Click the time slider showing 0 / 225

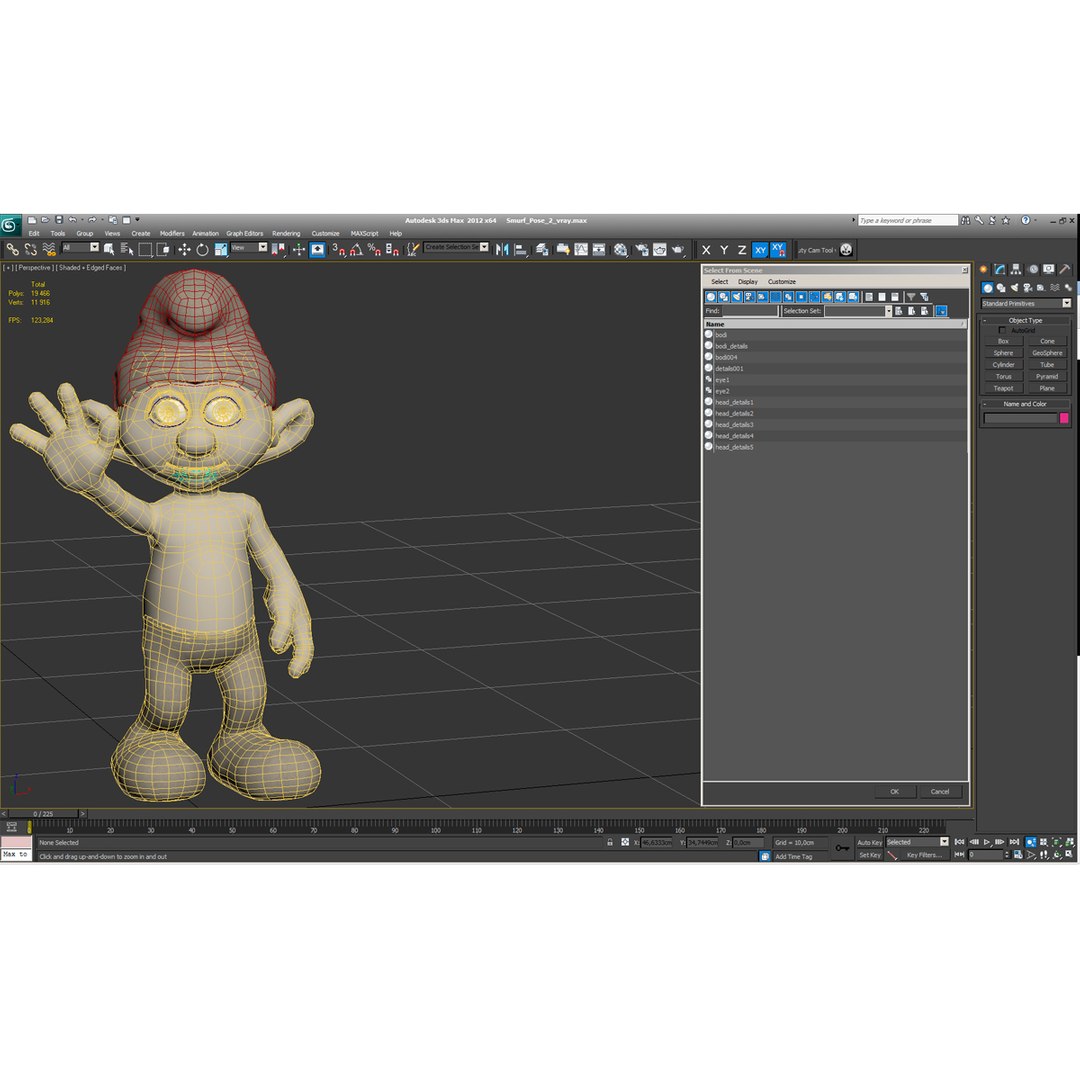point(43,813)
